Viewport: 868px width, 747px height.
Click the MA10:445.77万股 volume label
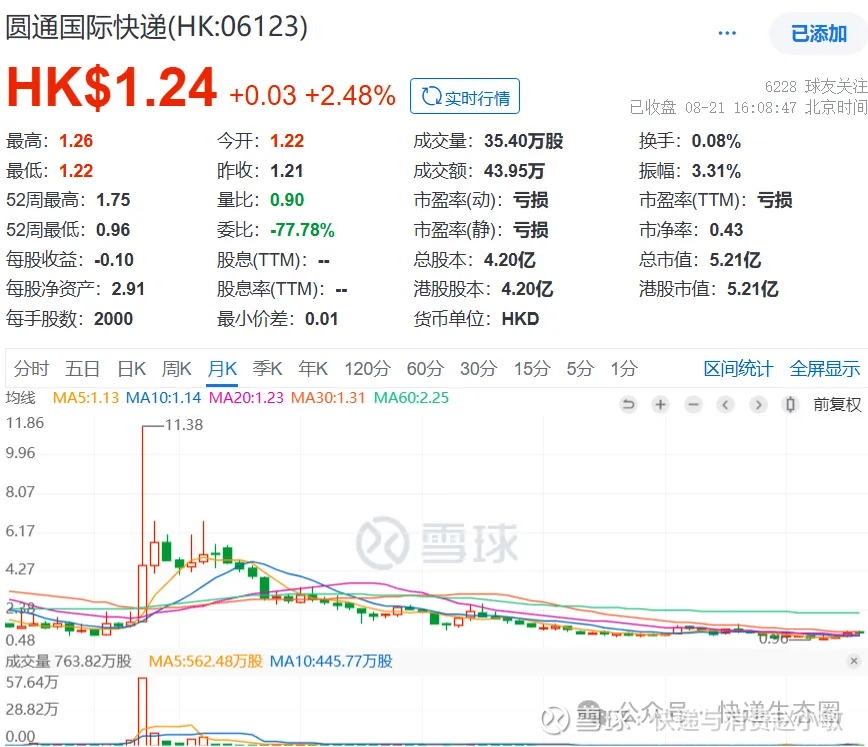tap(331, 661)
